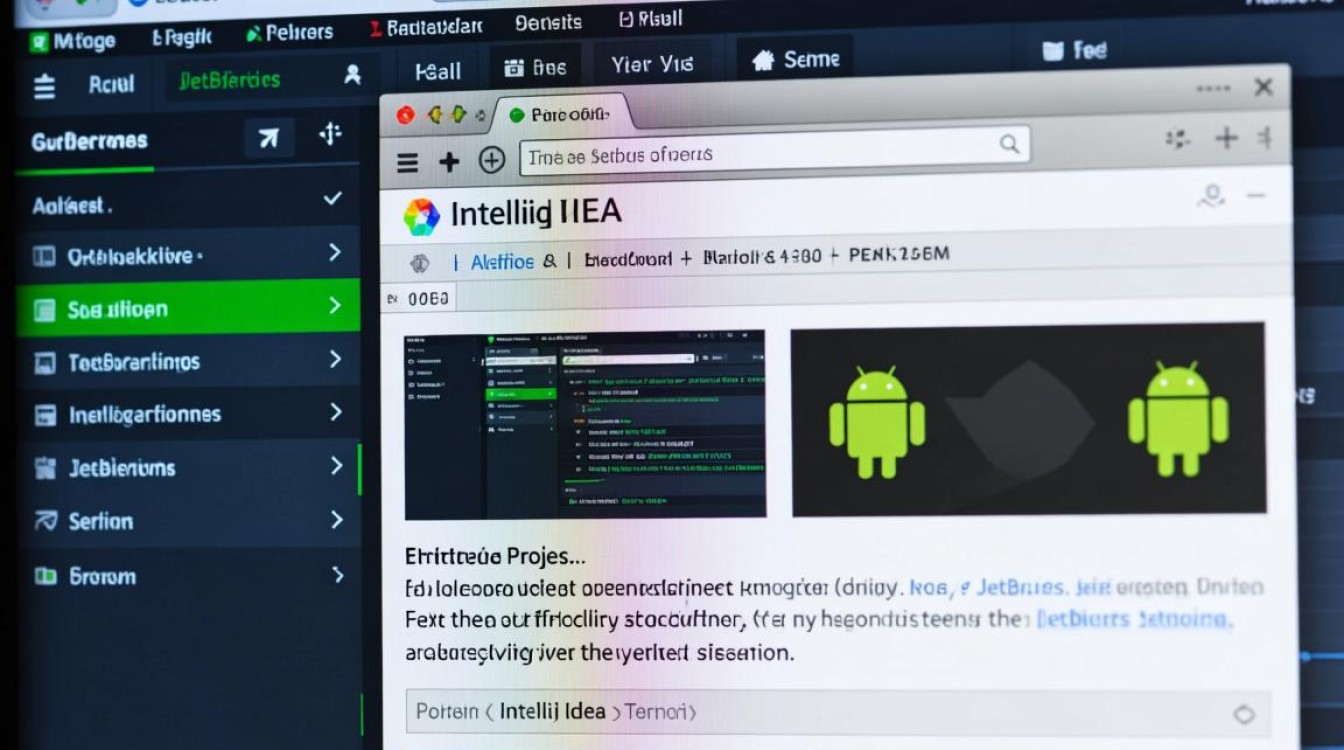Click the circled plus icon in toolbar
This screenshot has width=1344, height=750.
pyautogui.click(x=491, y=161)
